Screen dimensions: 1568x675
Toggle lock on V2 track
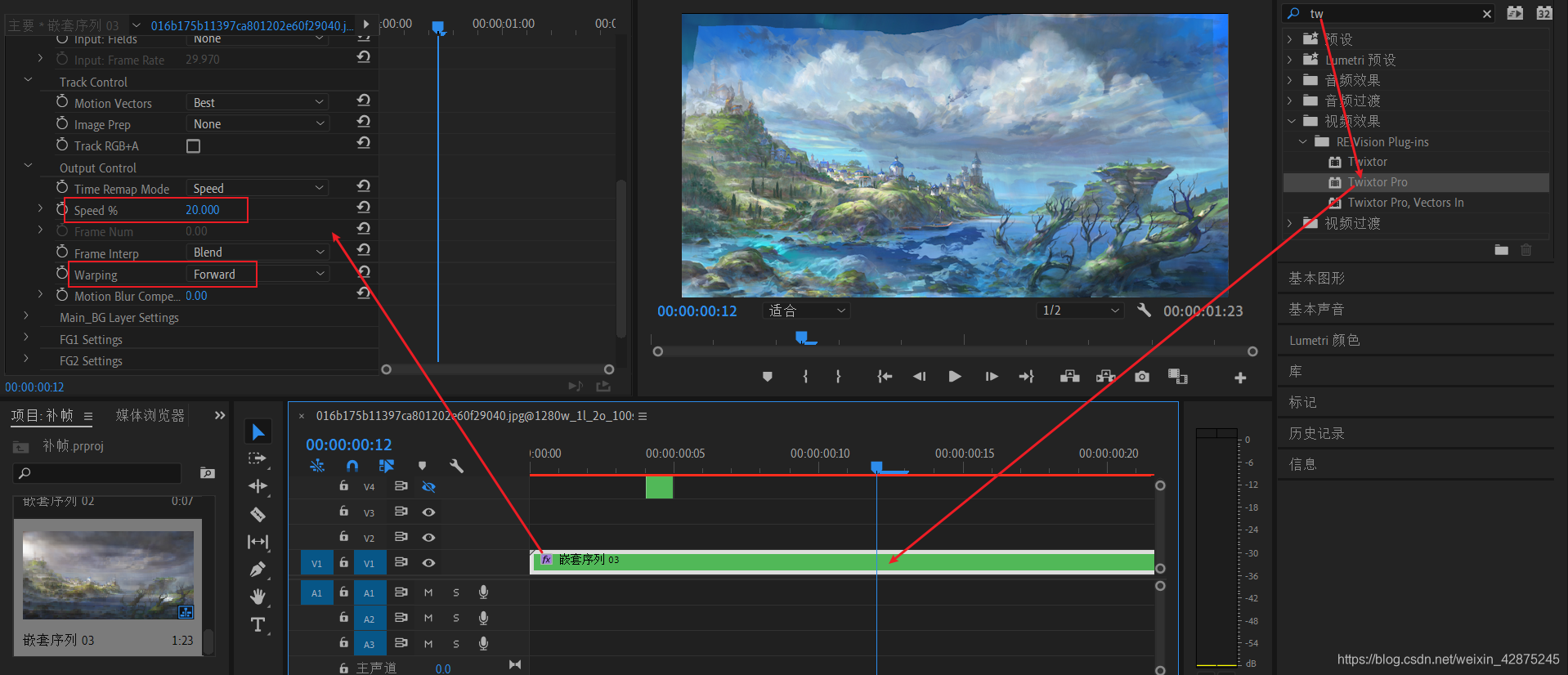[344, 537]
